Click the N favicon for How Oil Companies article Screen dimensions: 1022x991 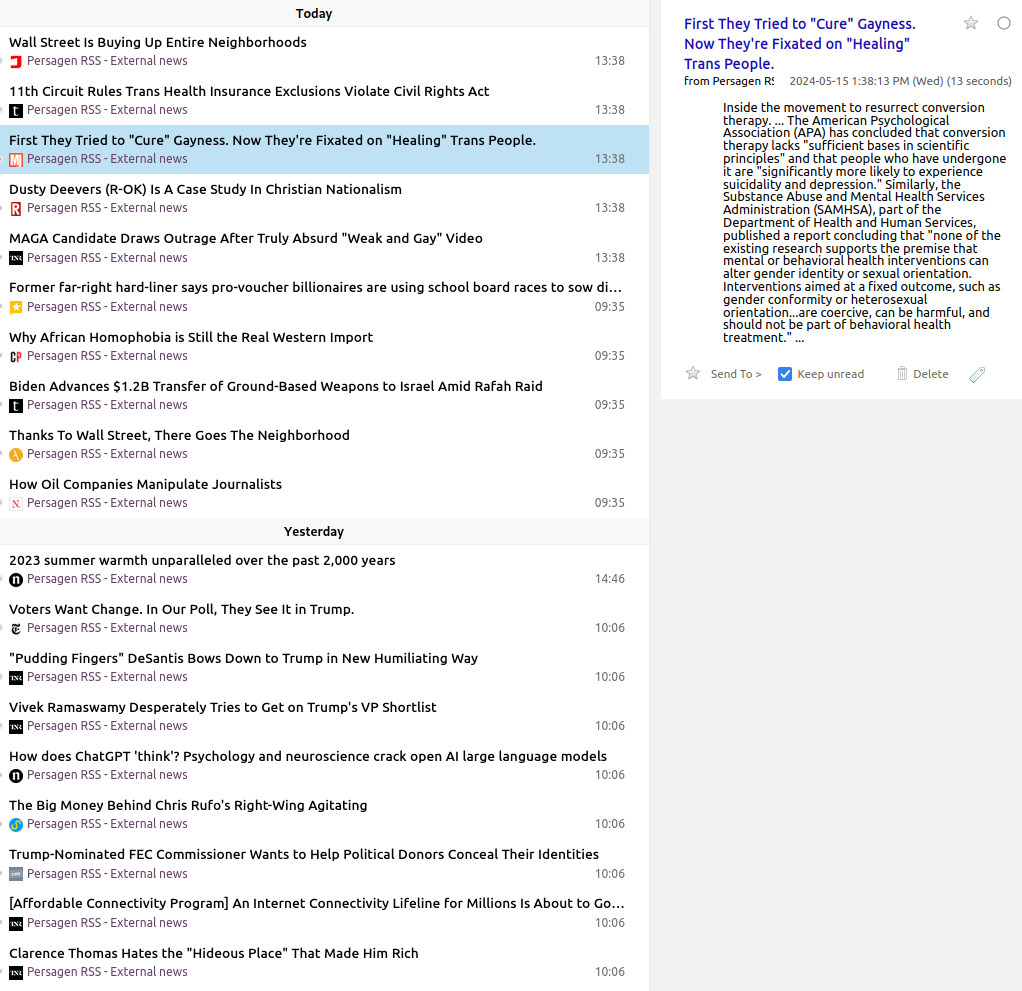(16, 503)
